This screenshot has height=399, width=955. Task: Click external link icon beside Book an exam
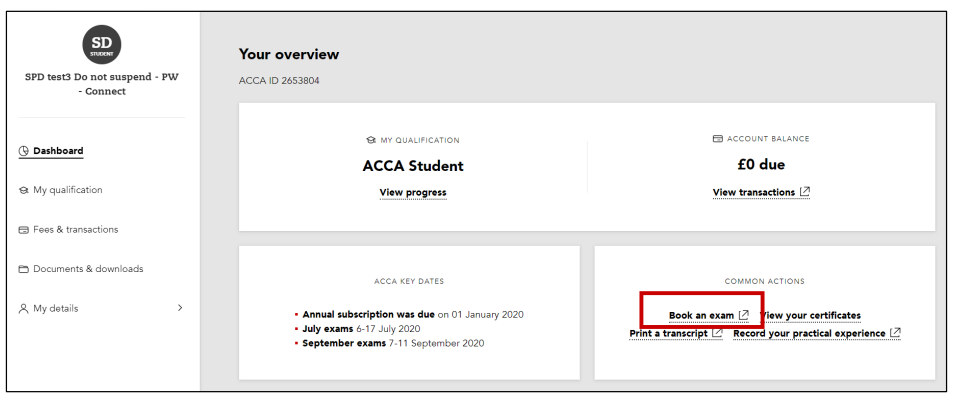(x=744, y=315)
